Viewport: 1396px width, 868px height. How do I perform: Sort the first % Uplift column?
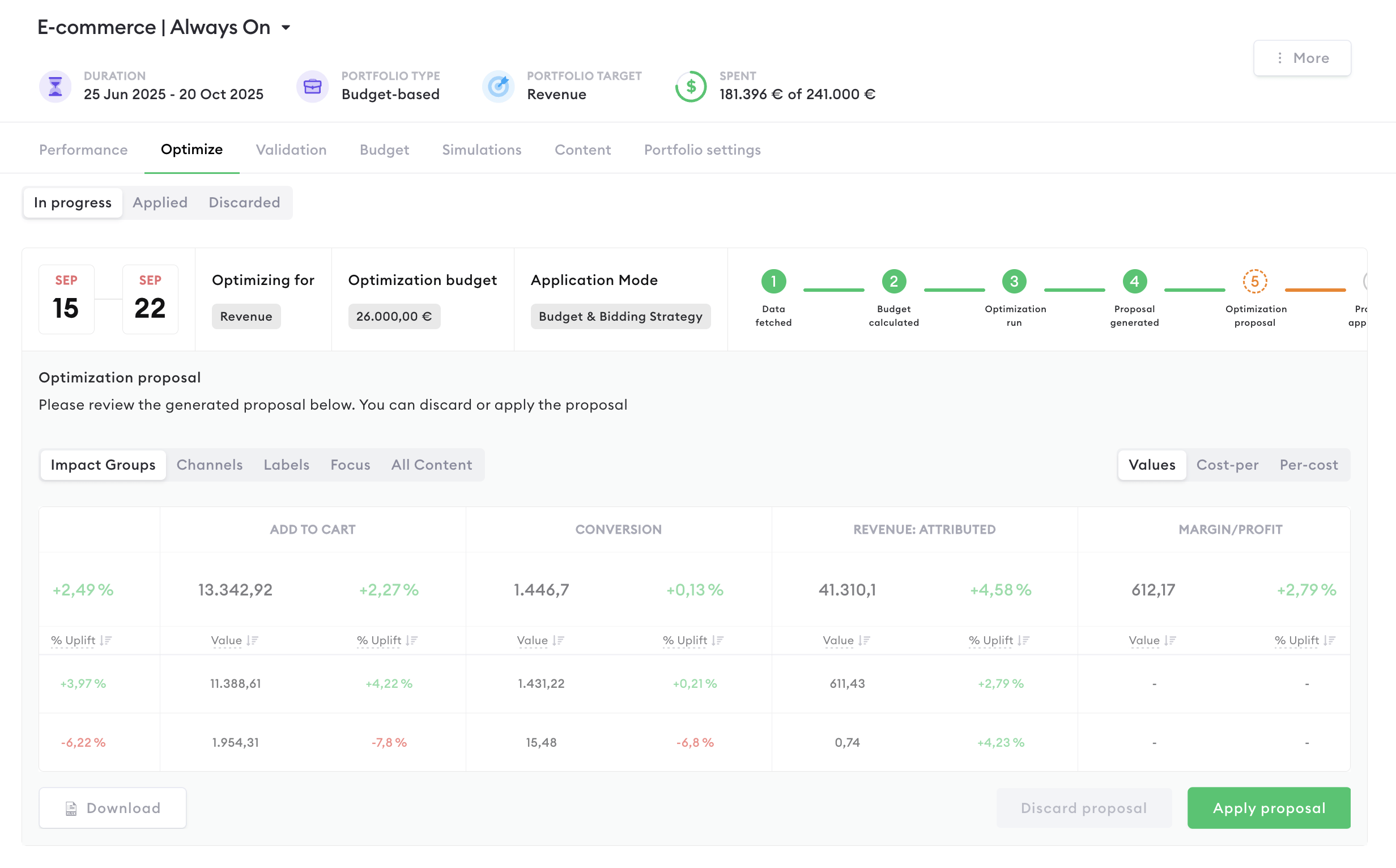pos(105,641)
